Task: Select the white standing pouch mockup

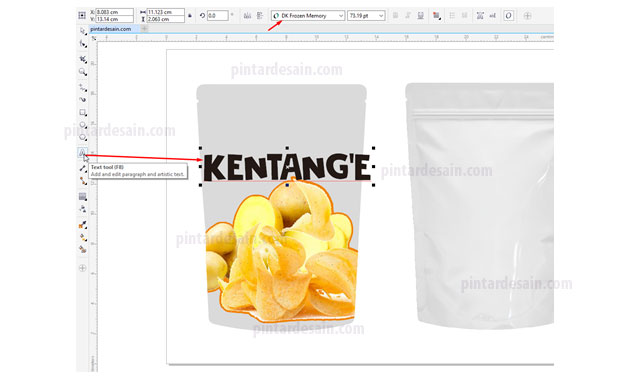Action: tap(480, 205)
